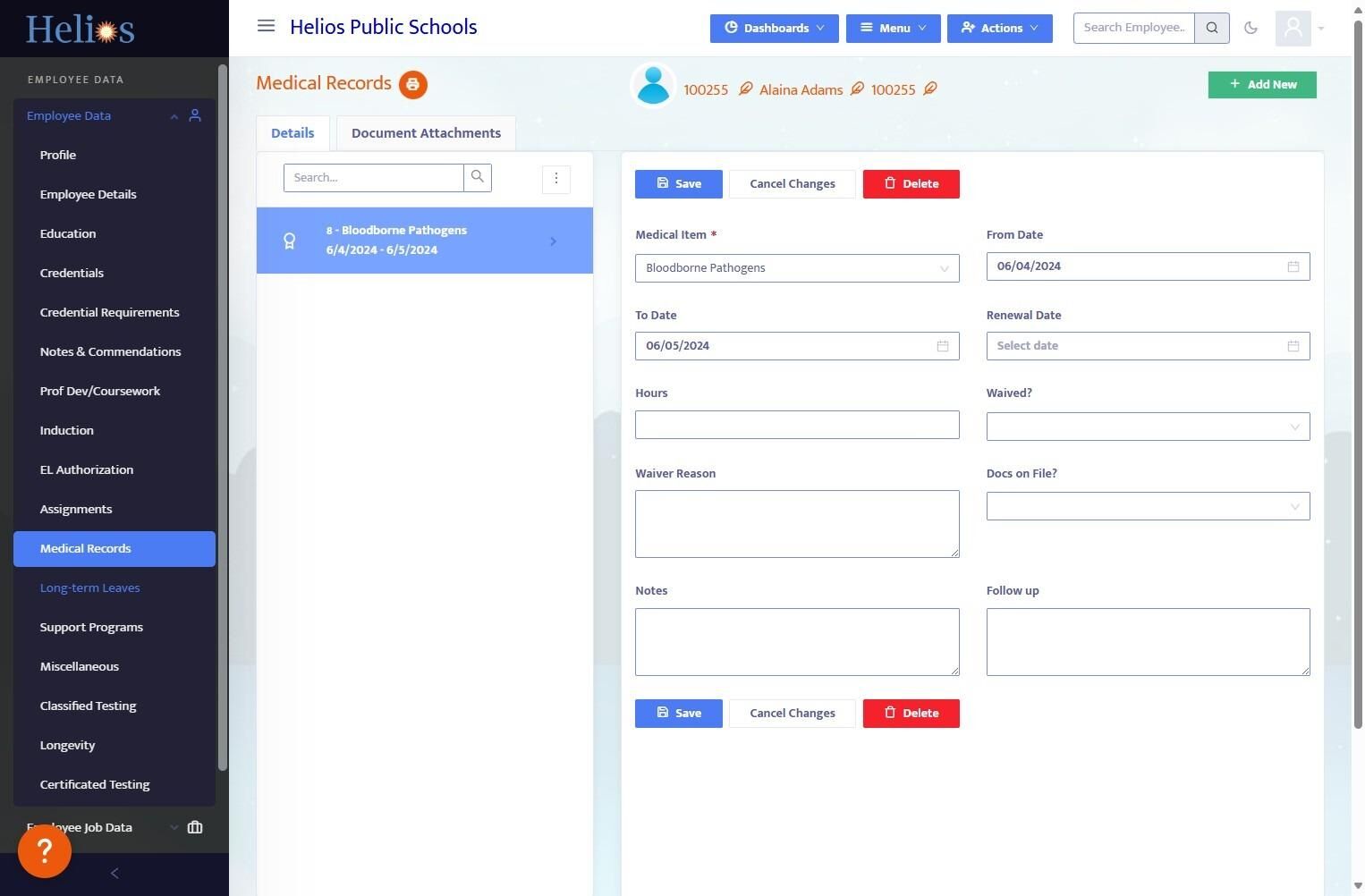
Task: Open the To Date calendar icon
Action: pos(943,346)
